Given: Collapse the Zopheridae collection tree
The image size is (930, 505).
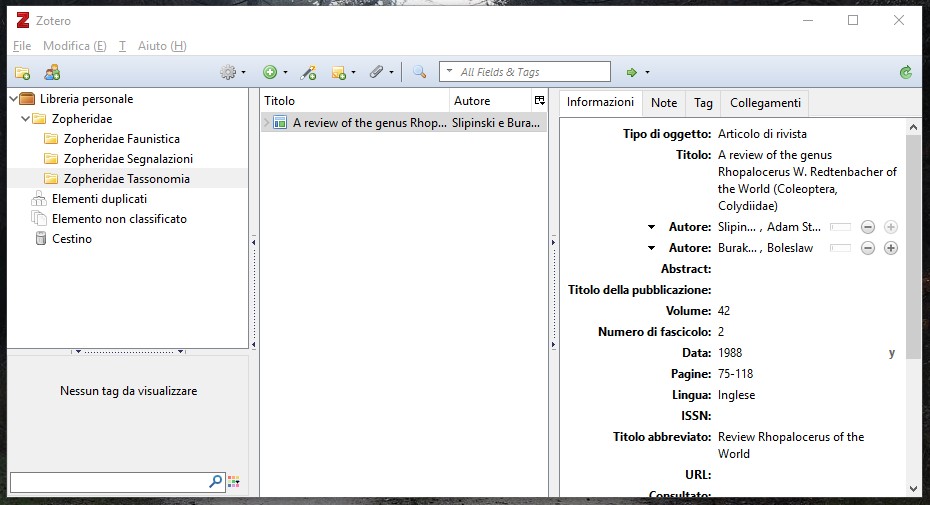Looking at the screenshot, I should (25, 119).
